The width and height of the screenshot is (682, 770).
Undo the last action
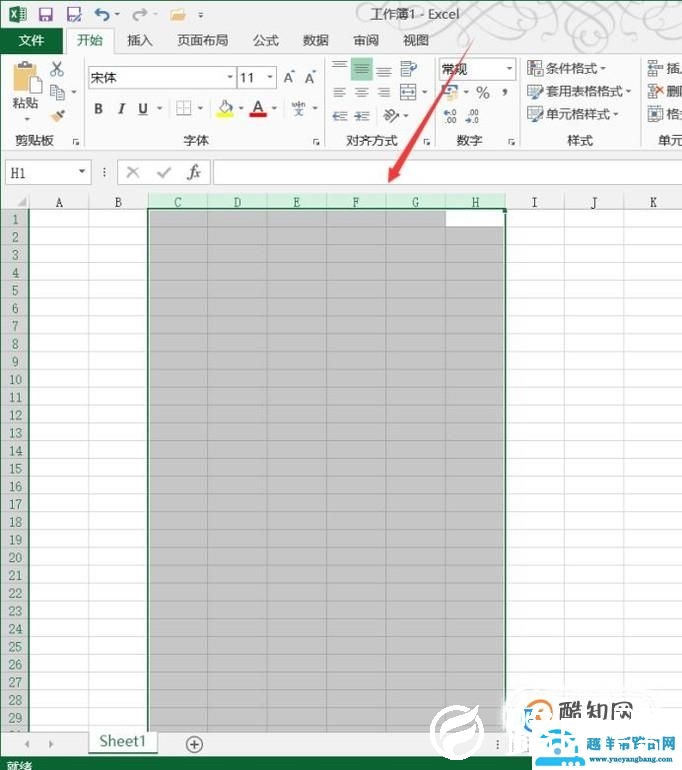pyautogui.click(x=102, y=15)
